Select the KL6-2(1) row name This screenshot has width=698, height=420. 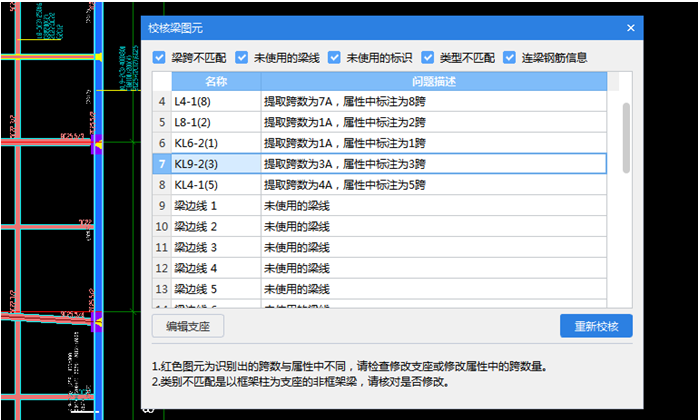(196, 143)
